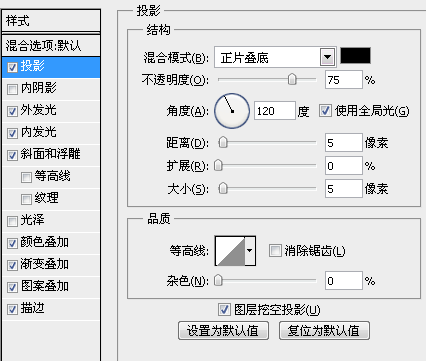Click the 杂色 value field
The image size is (426, 361).
[x=344, y=281]
